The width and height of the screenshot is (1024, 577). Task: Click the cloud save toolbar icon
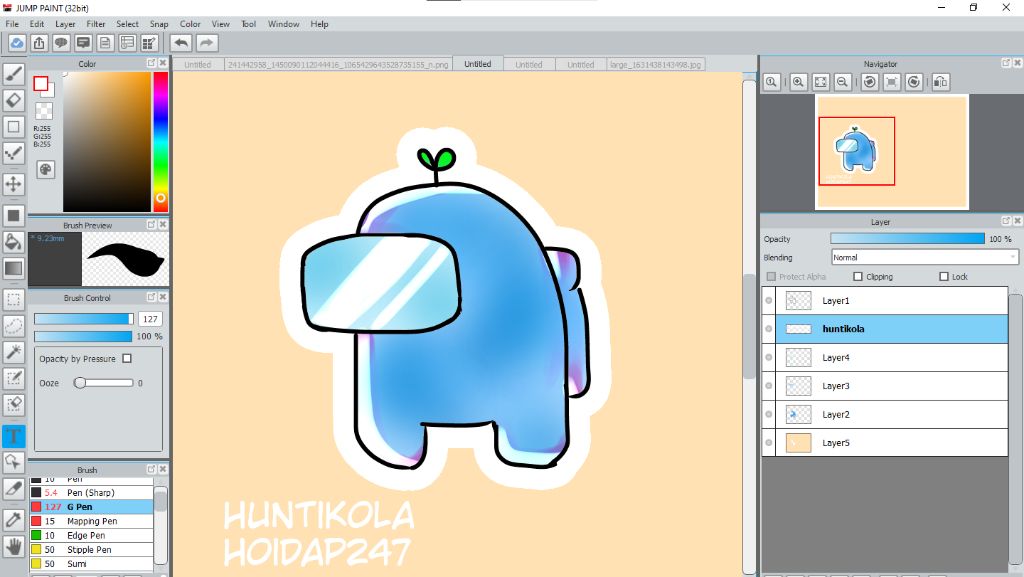click(16, 43)
